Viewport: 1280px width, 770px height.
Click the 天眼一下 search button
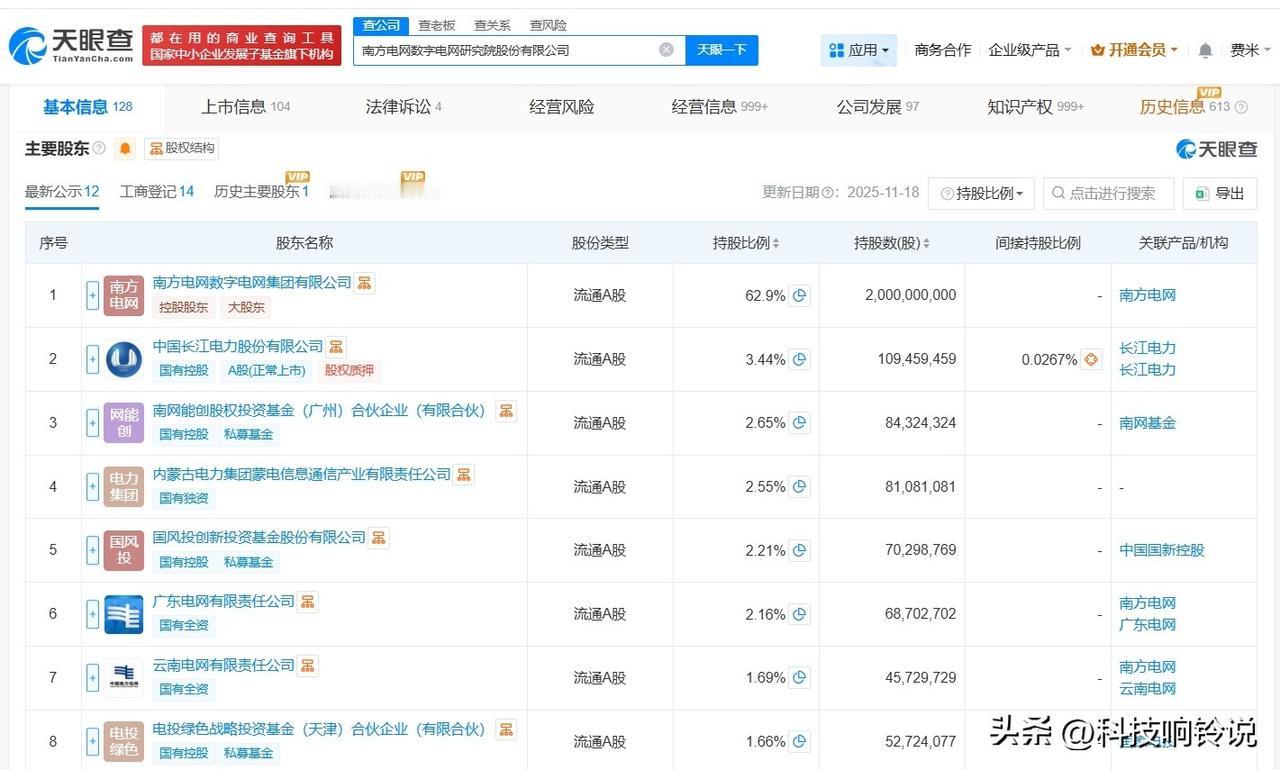click(x=722, y=50)
